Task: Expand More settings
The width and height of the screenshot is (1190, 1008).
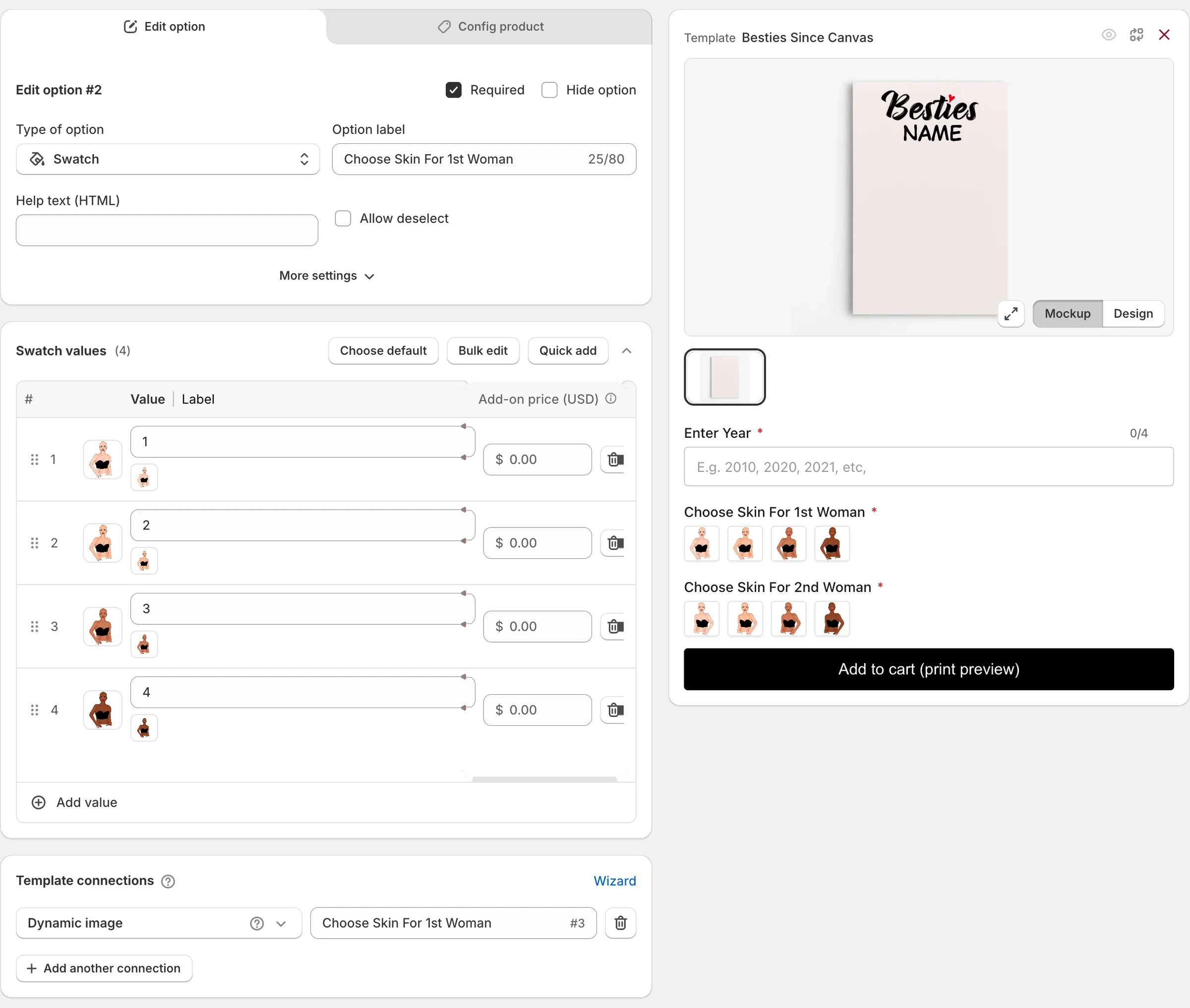Action: click(326, 276)
